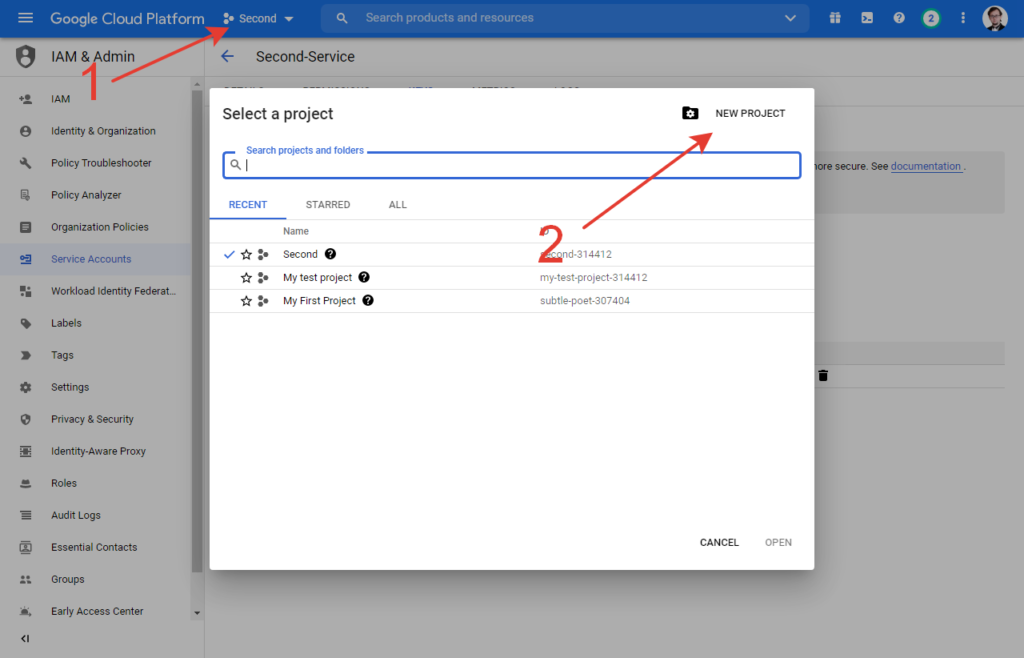Image resolution: width=1024 pixels, height=658 pixels.
Task: Open the help question mark menu
Action: coord(899,18)
